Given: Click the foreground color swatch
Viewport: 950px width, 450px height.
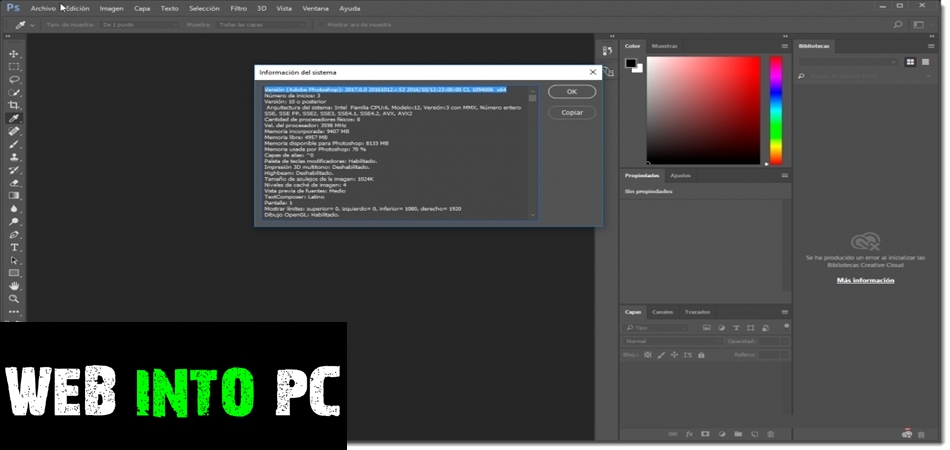Looking at the screenshot, I should pyautogui.click(x=631, y=63).
